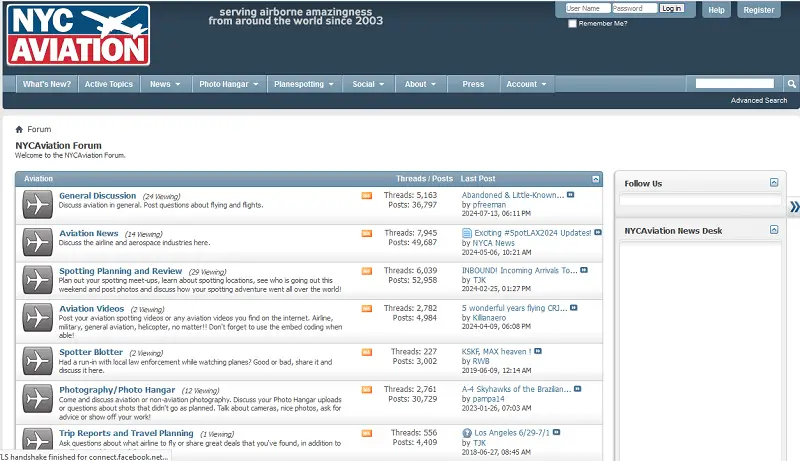Expand the sidebar double-arrow toggle
The height and width of the screenshot is (461, 800).
pyautogui.click(x=795, y=207)
